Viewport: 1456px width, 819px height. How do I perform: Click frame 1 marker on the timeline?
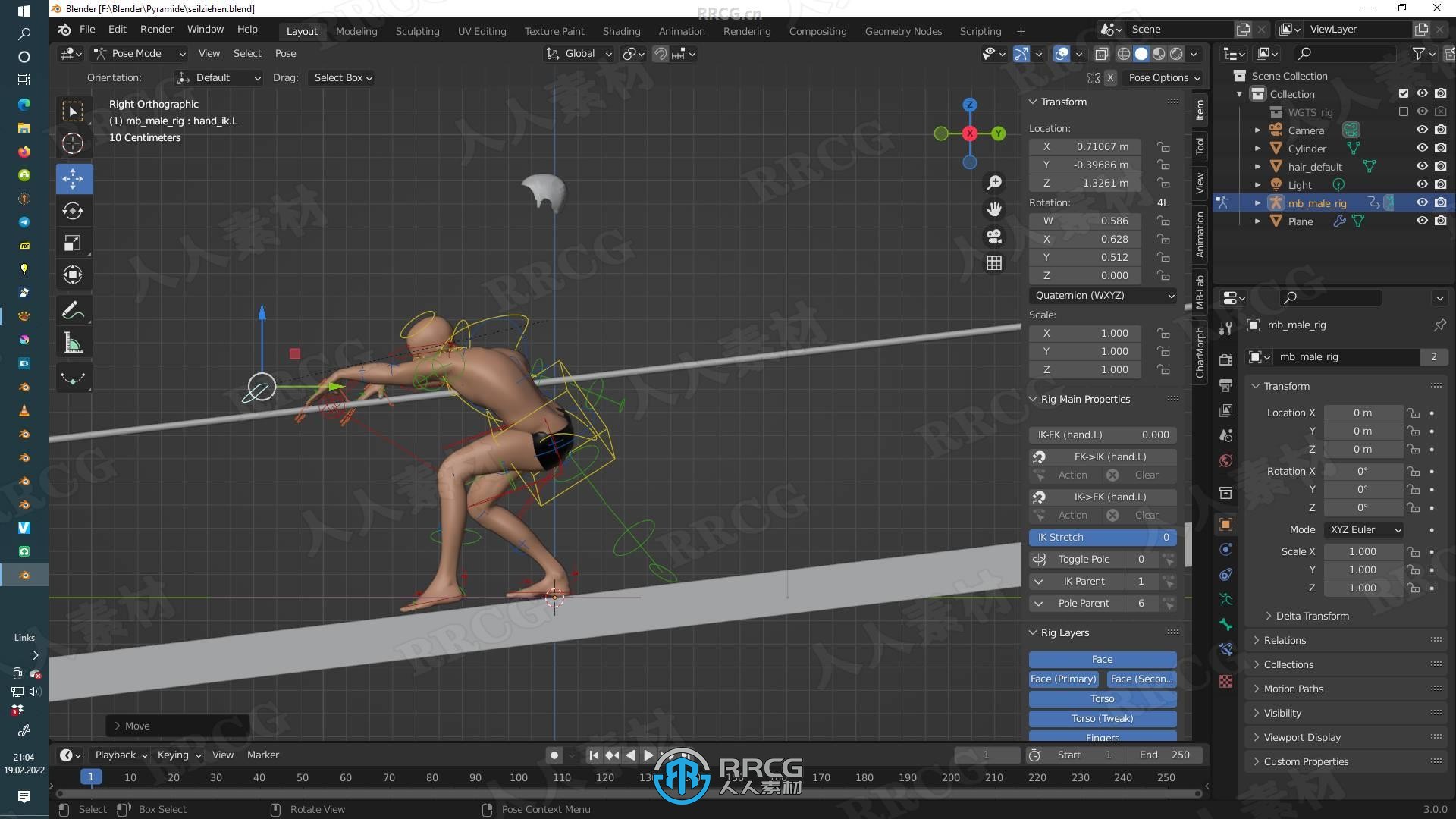click(x=90, y=777)
